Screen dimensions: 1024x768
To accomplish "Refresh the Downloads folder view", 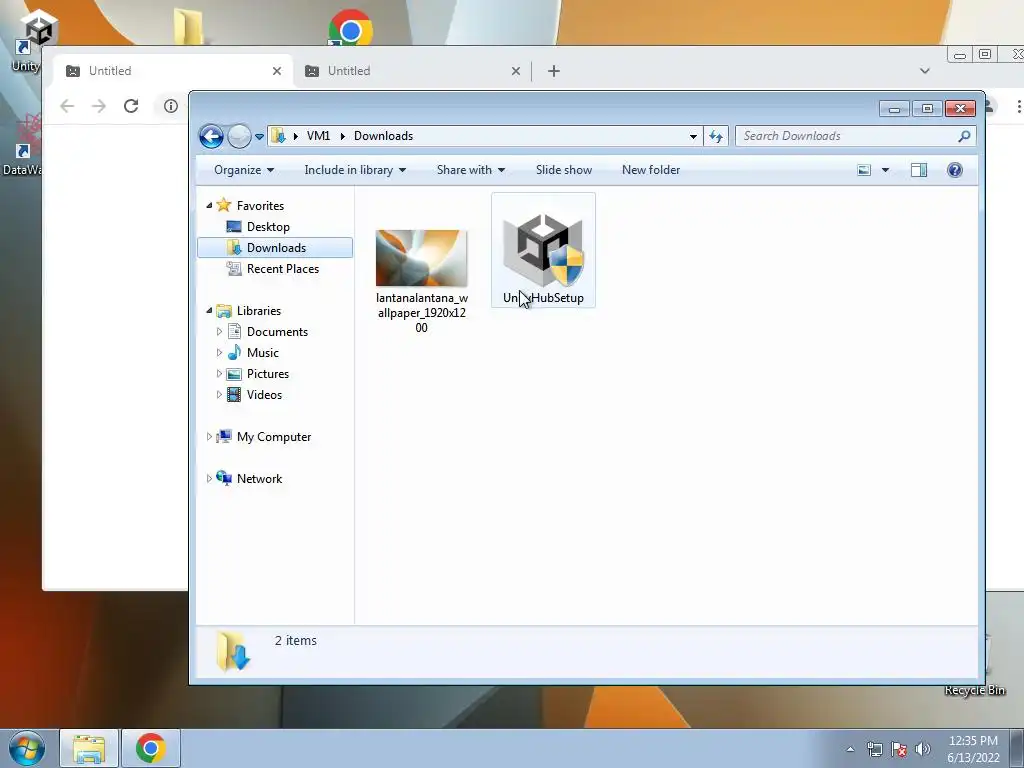I will [x=716, y=136].
